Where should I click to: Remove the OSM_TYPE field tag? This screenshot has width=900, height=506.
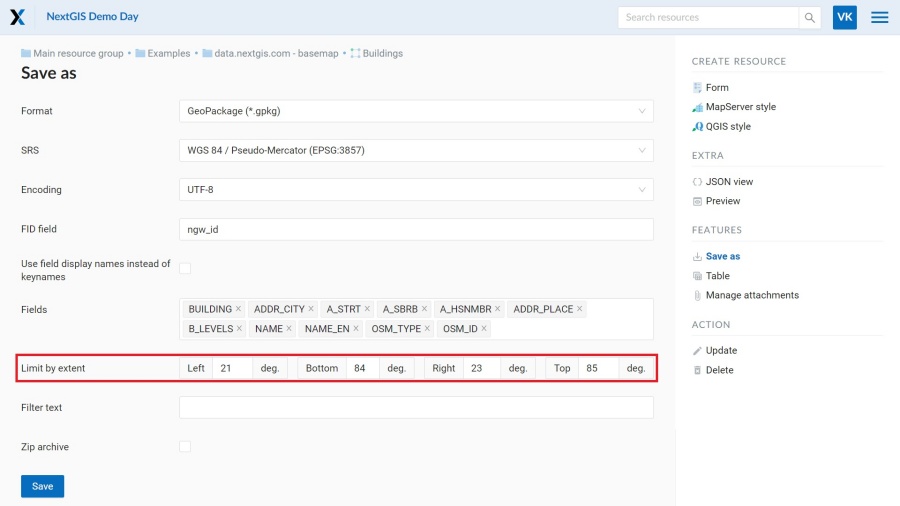click(427, 328)
